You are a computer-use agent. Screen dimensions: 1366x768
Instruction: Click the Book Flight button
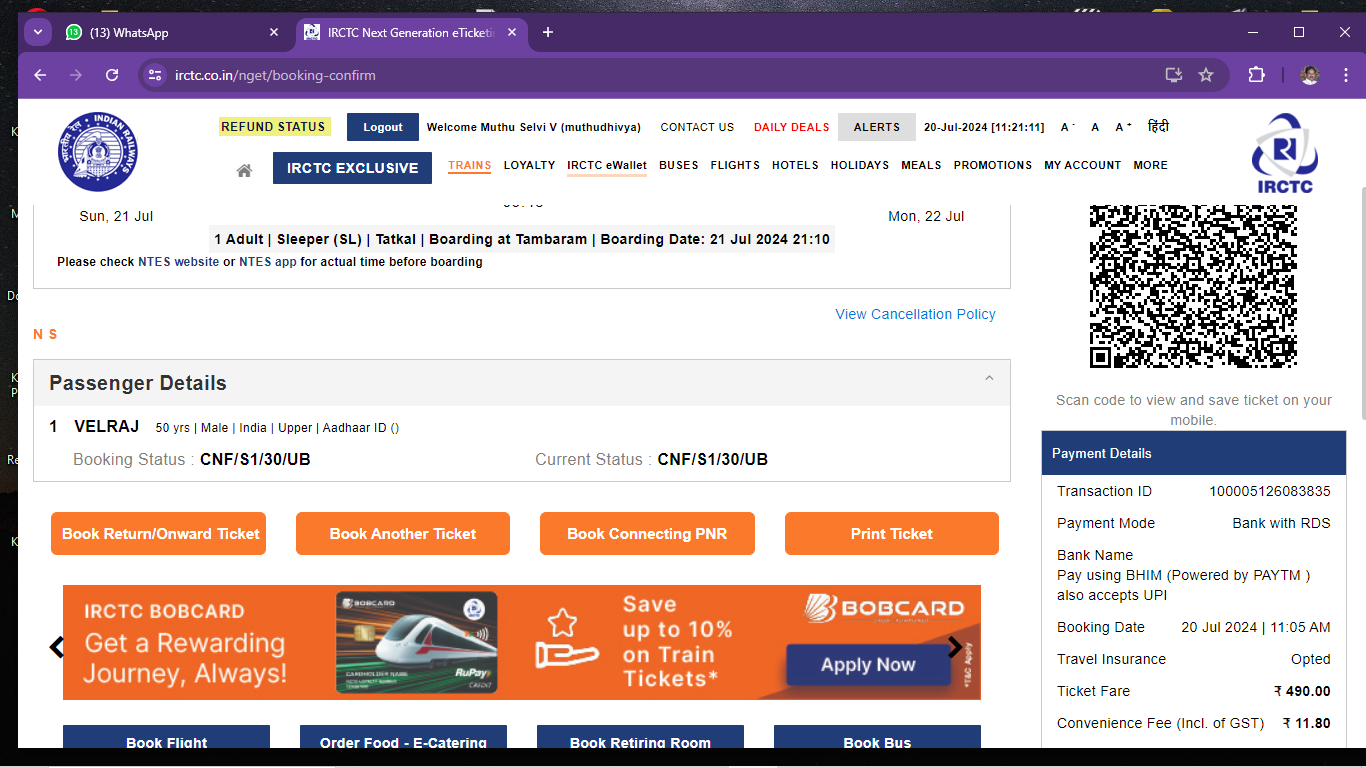tap(166, 737)
